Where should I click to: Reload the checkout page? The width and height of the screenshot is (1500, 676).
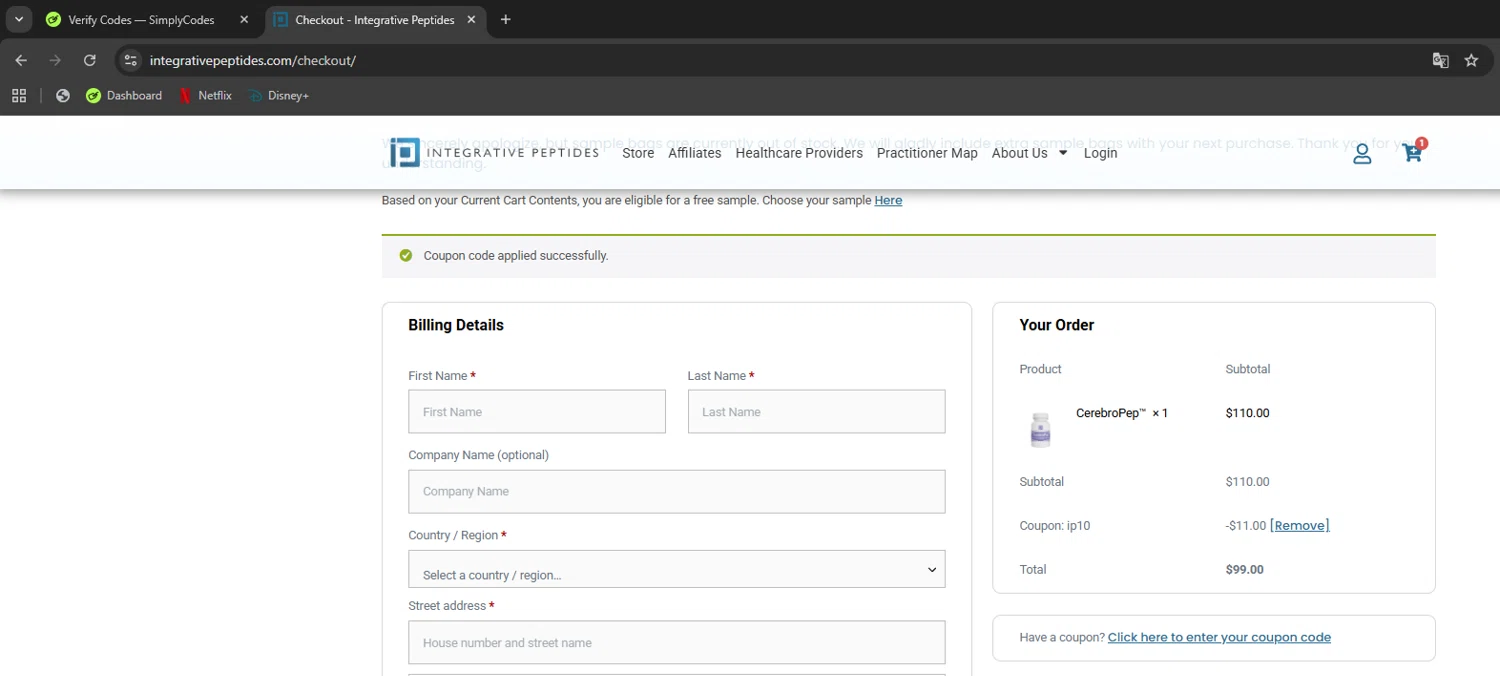[89, 60]
